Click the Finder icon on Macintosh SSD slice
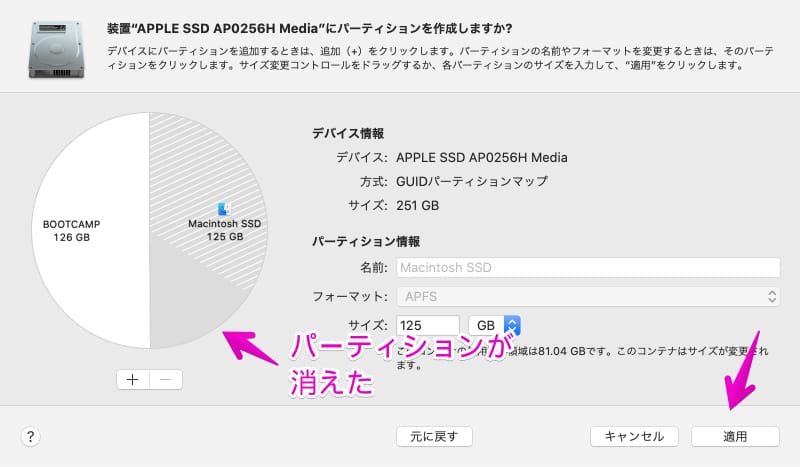This screenshot has height=467, width=800. coord(224,209)
